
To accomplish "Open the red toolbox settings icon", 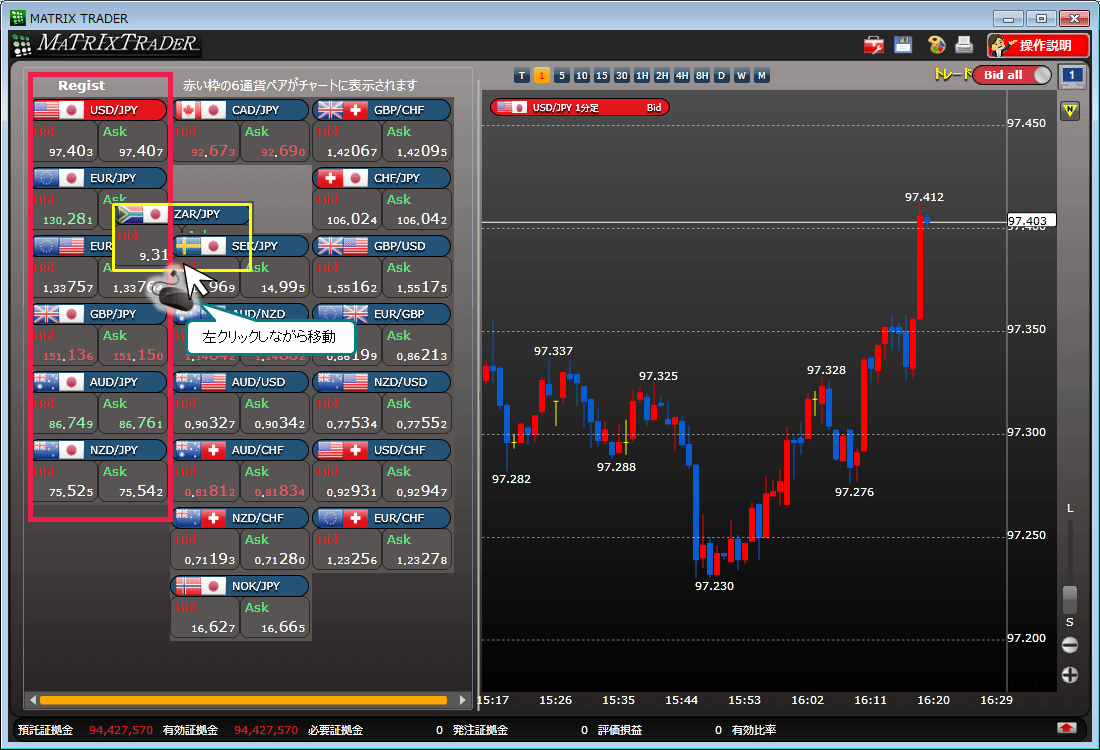I will pos(873,46).
